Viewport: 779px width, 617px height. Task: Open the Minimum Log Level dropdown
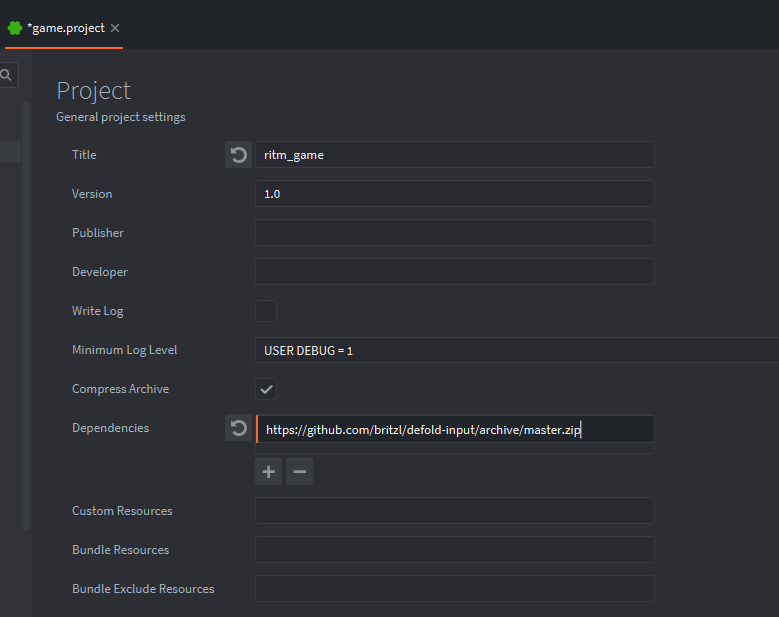pyautogui.click(x=515, y=350)
